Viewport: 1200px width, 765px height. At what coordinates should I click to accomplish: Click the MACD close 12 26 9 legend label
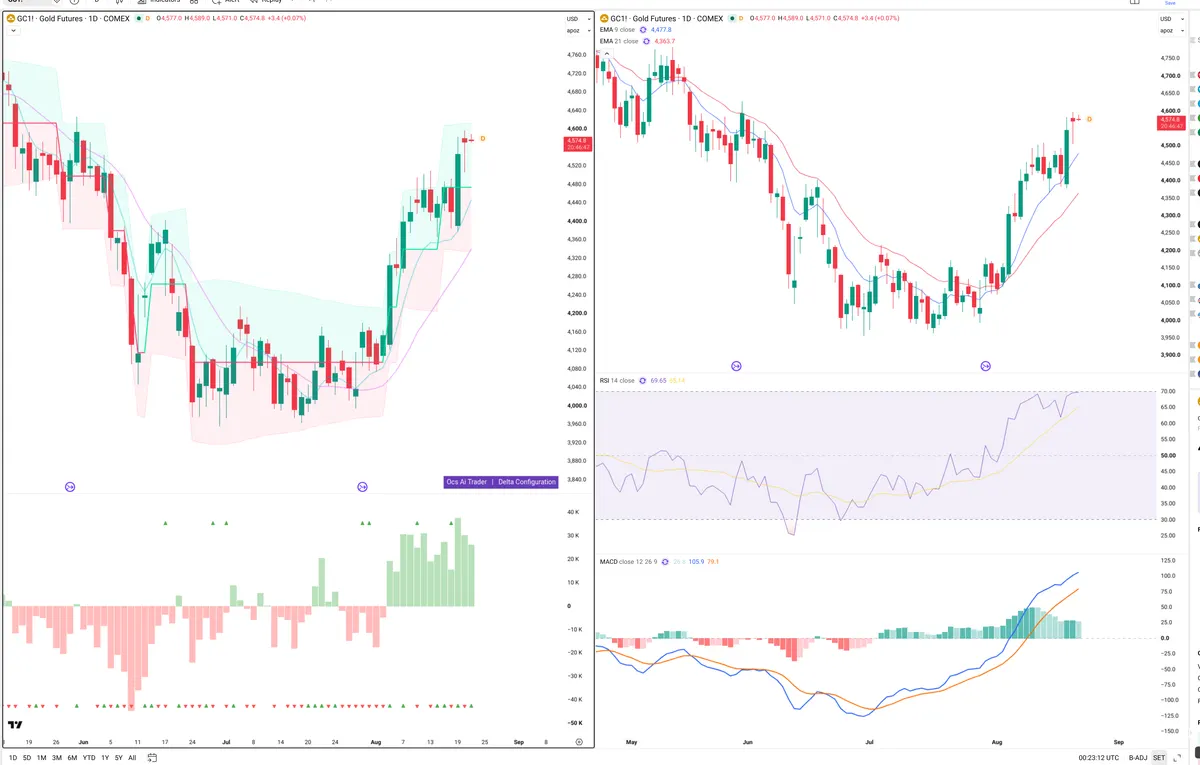click(x=628, y=561)
